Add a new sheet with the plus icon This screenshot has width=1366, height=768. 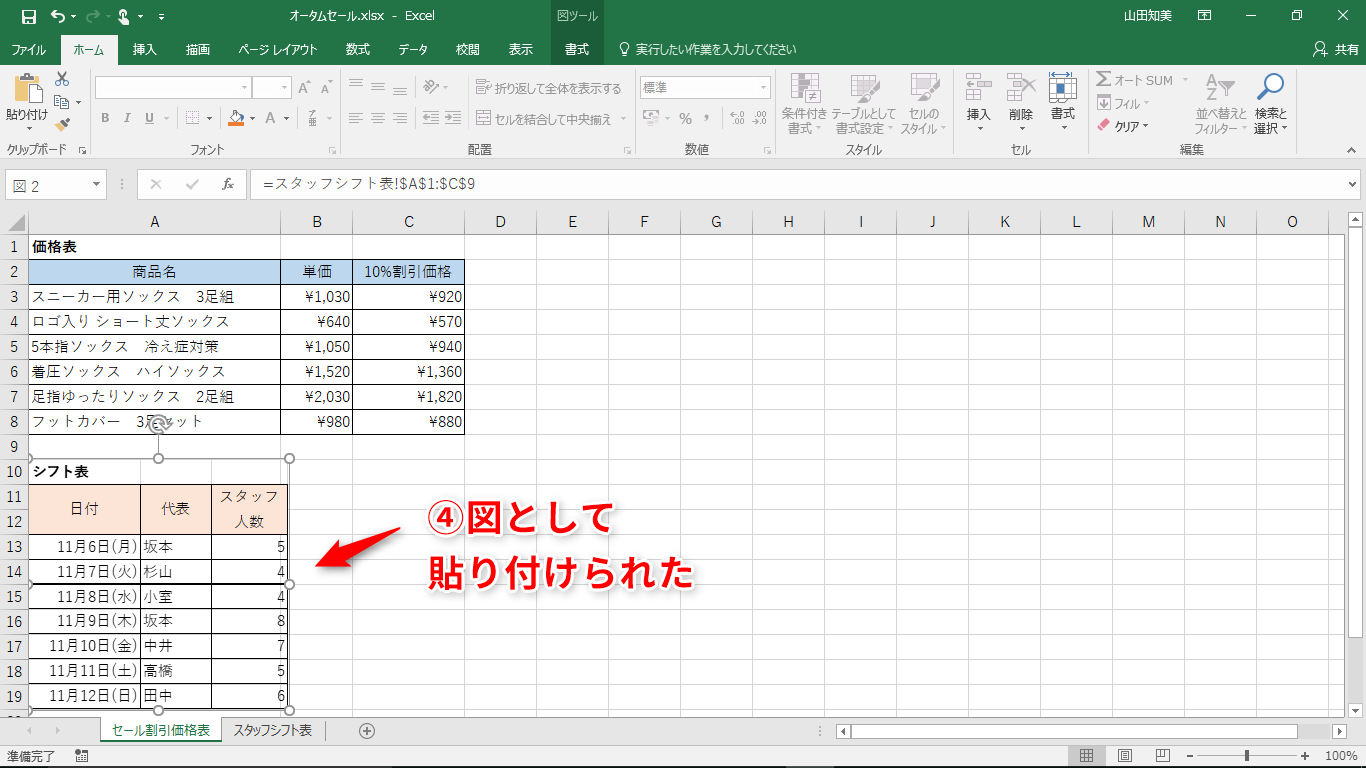coord(367,731)
